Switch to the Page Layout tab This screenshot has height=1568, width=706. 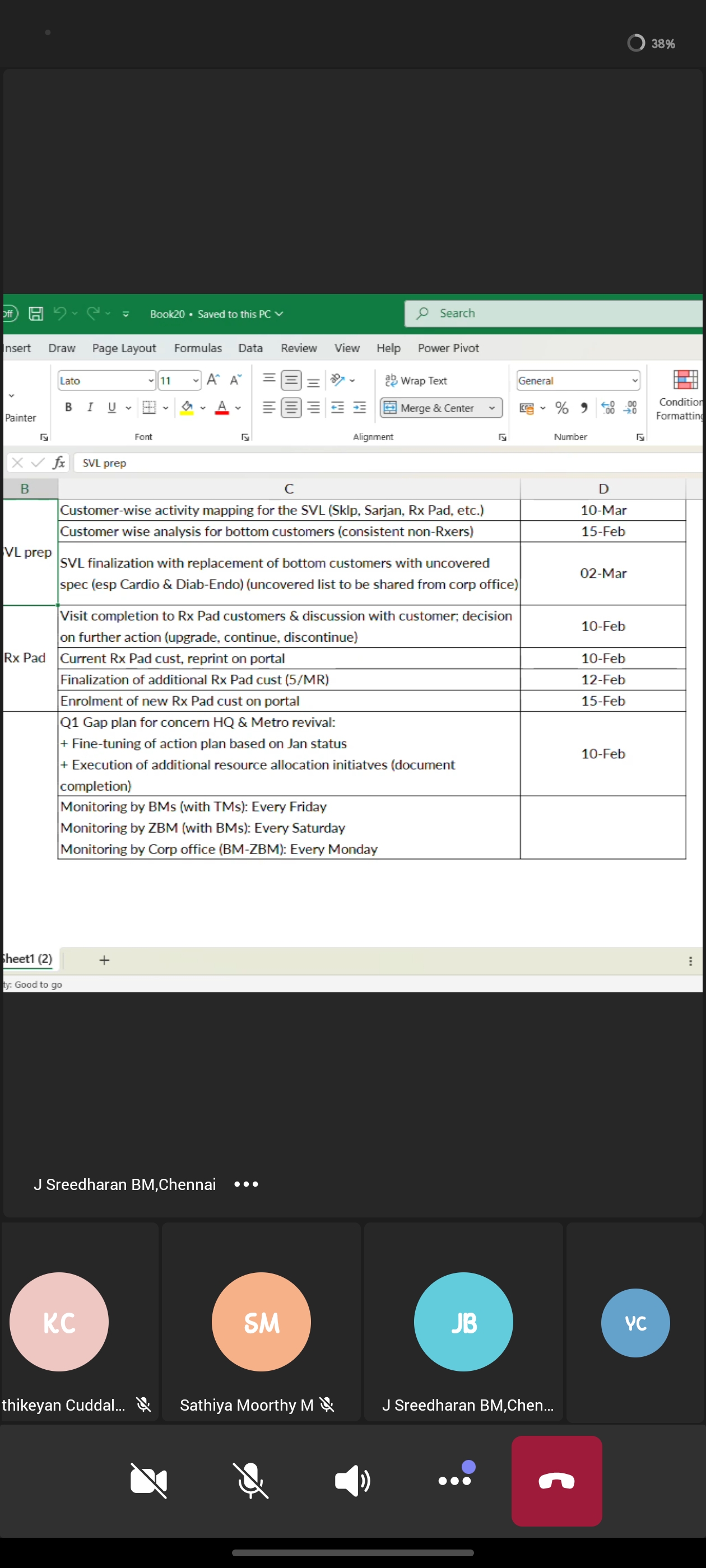[124, 348]
